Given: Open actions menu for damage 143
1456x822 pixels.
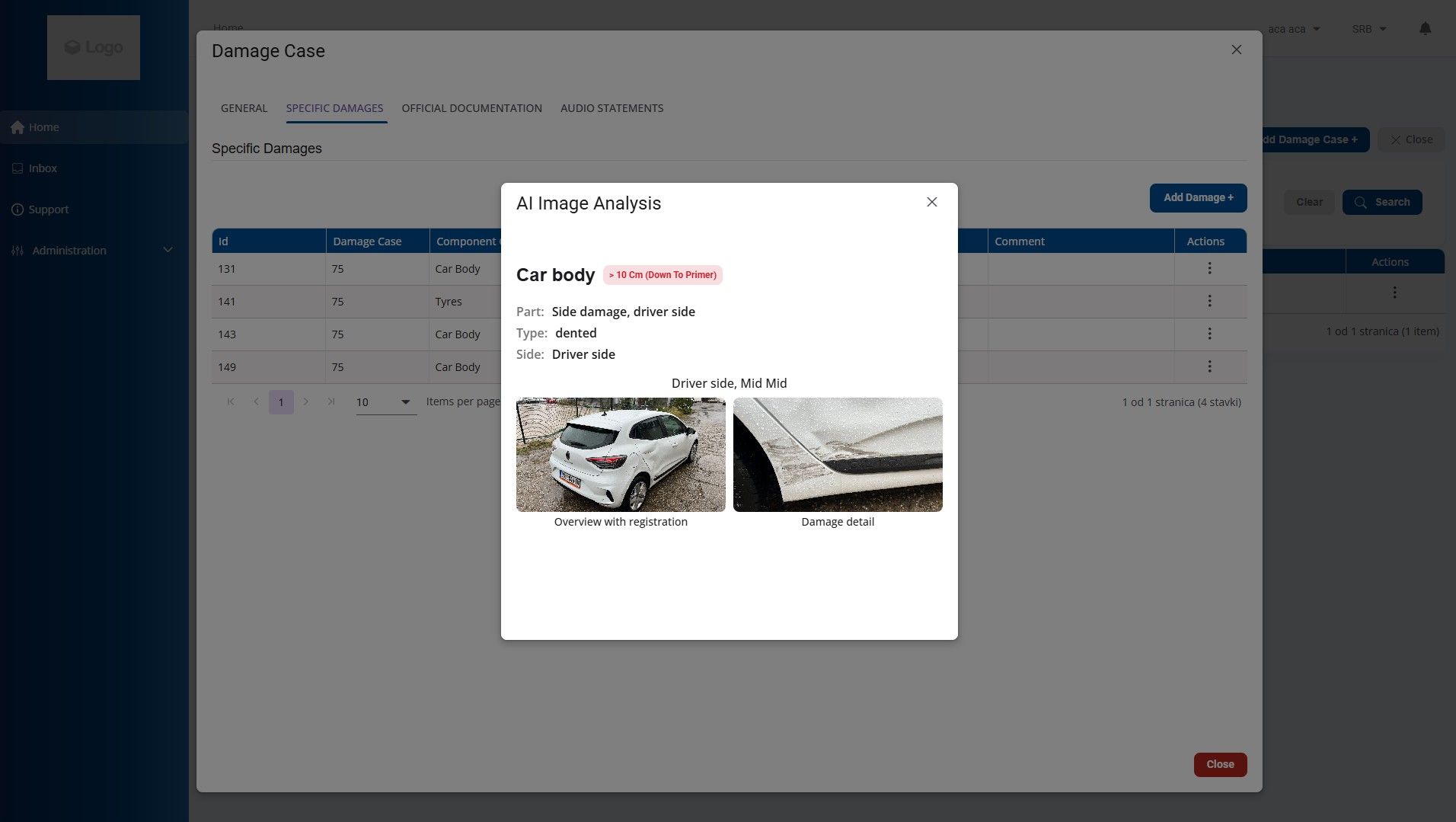Looking at the screenshot, I should click(x=1209, y=334).
